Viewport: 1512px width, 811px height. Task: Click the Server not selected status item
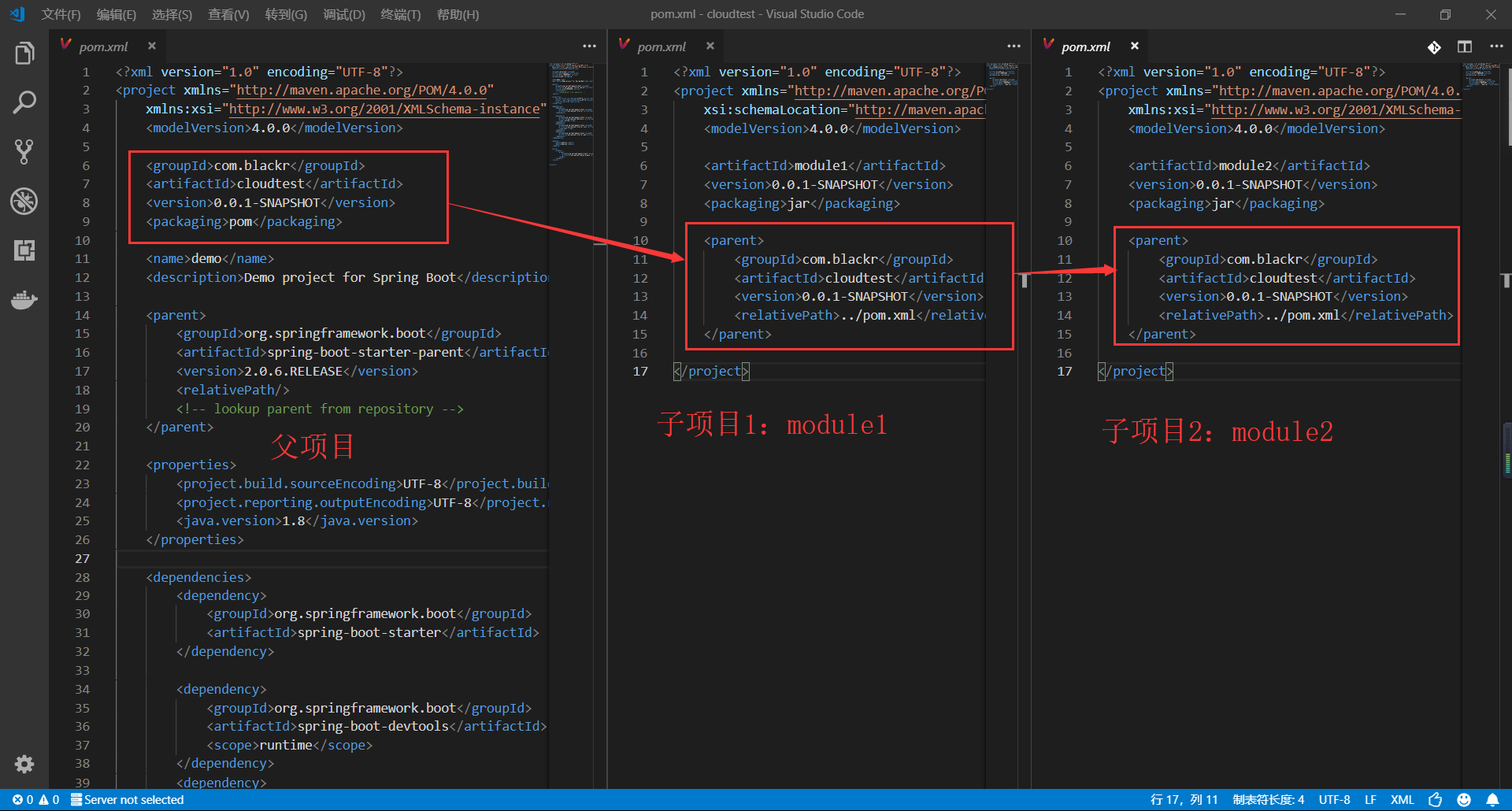click(128, 799)
